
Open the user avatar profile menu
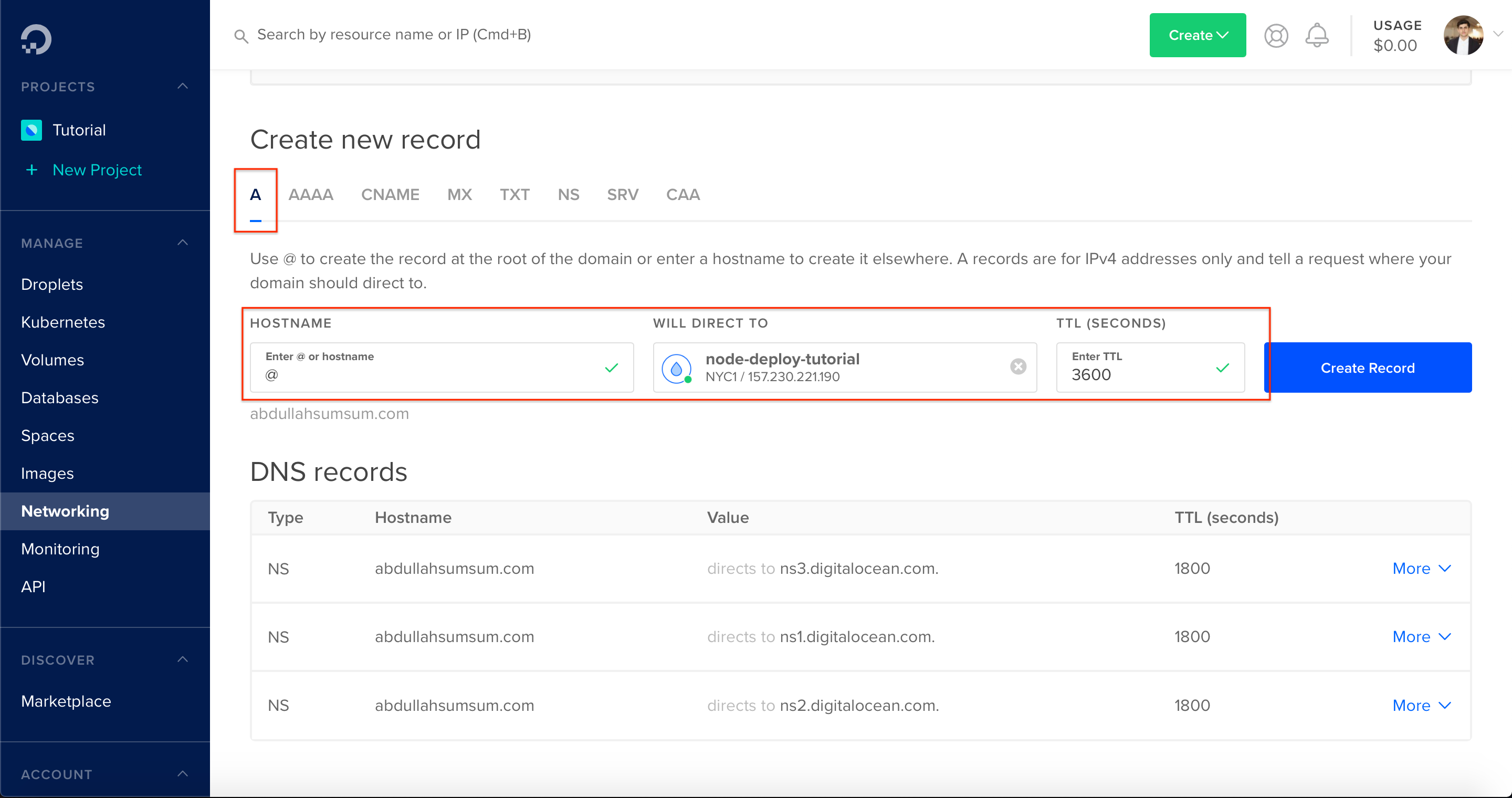click(x=1463, y=35)
